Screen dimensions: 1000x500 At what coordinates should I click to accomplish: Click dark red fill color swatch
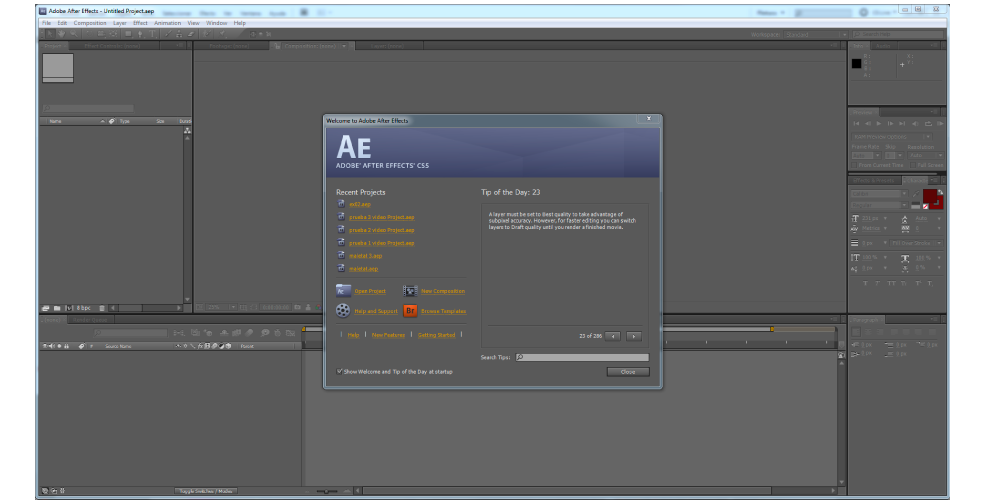tap(929, 195)
